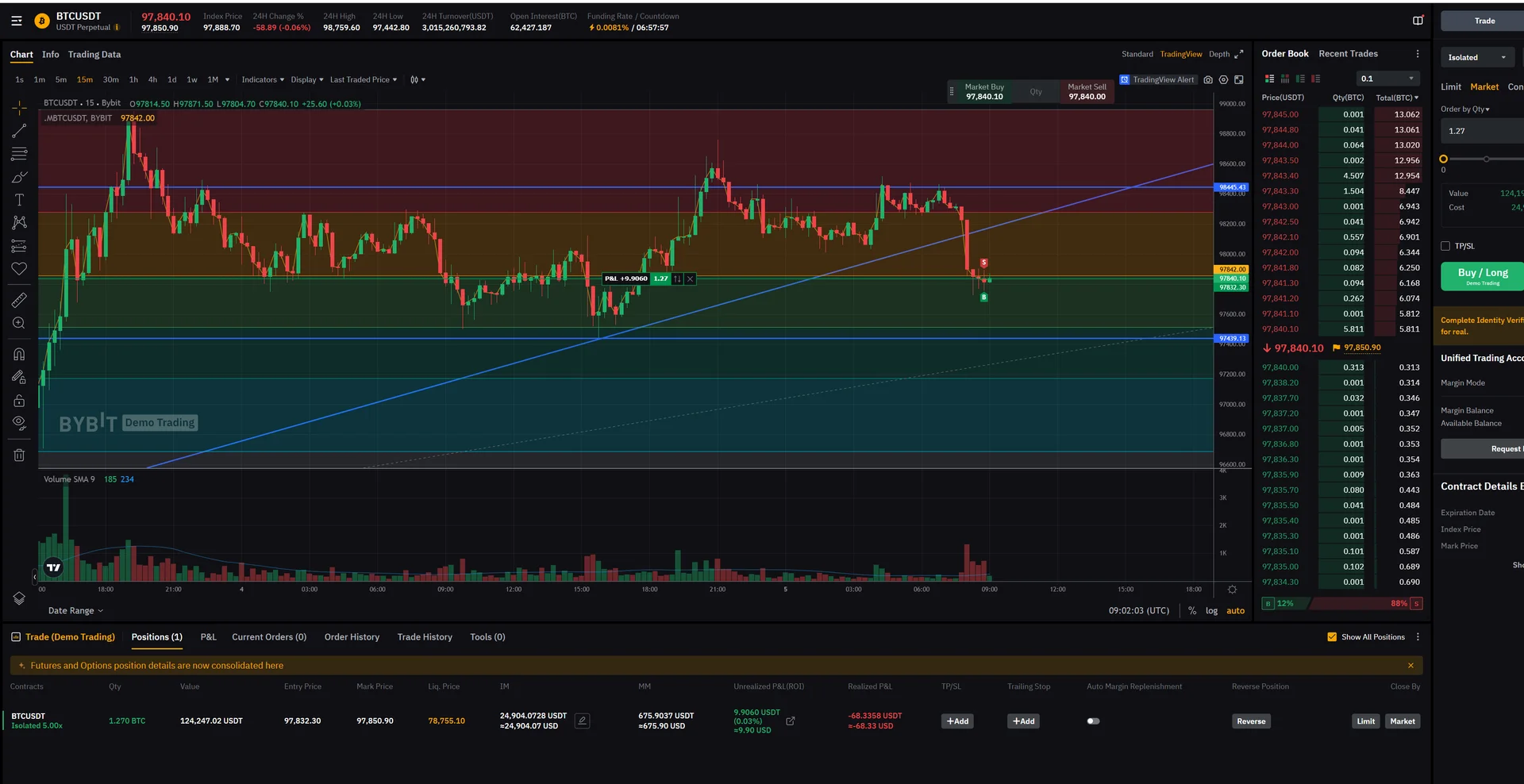1524x784 pixels.
Task: Click the quick-trade Qty input field
Action: [1036, 92]
